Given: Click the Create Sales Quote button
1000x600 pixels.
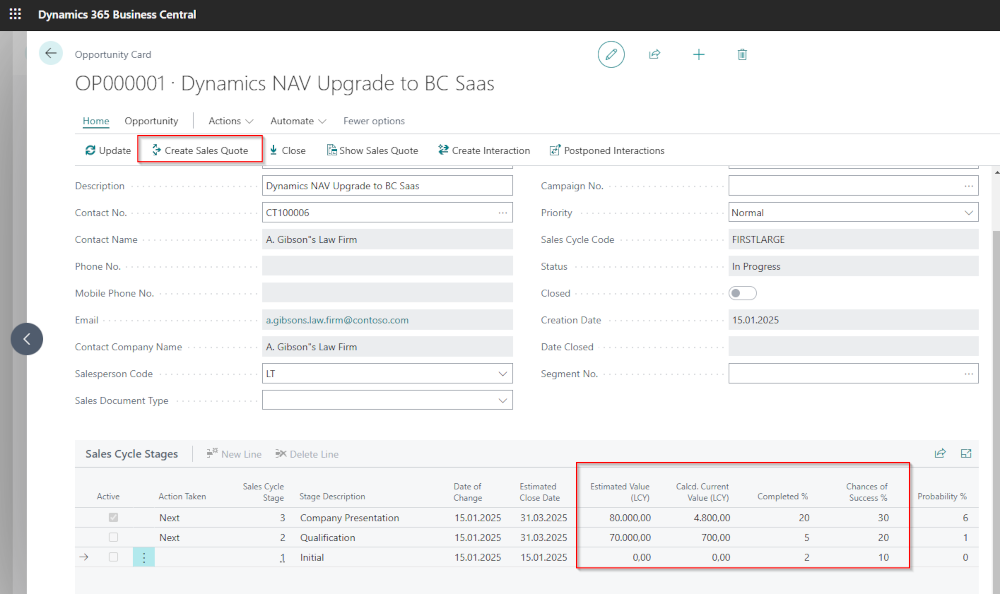Looking at the screenshot, I should click(x=200, y=150).
